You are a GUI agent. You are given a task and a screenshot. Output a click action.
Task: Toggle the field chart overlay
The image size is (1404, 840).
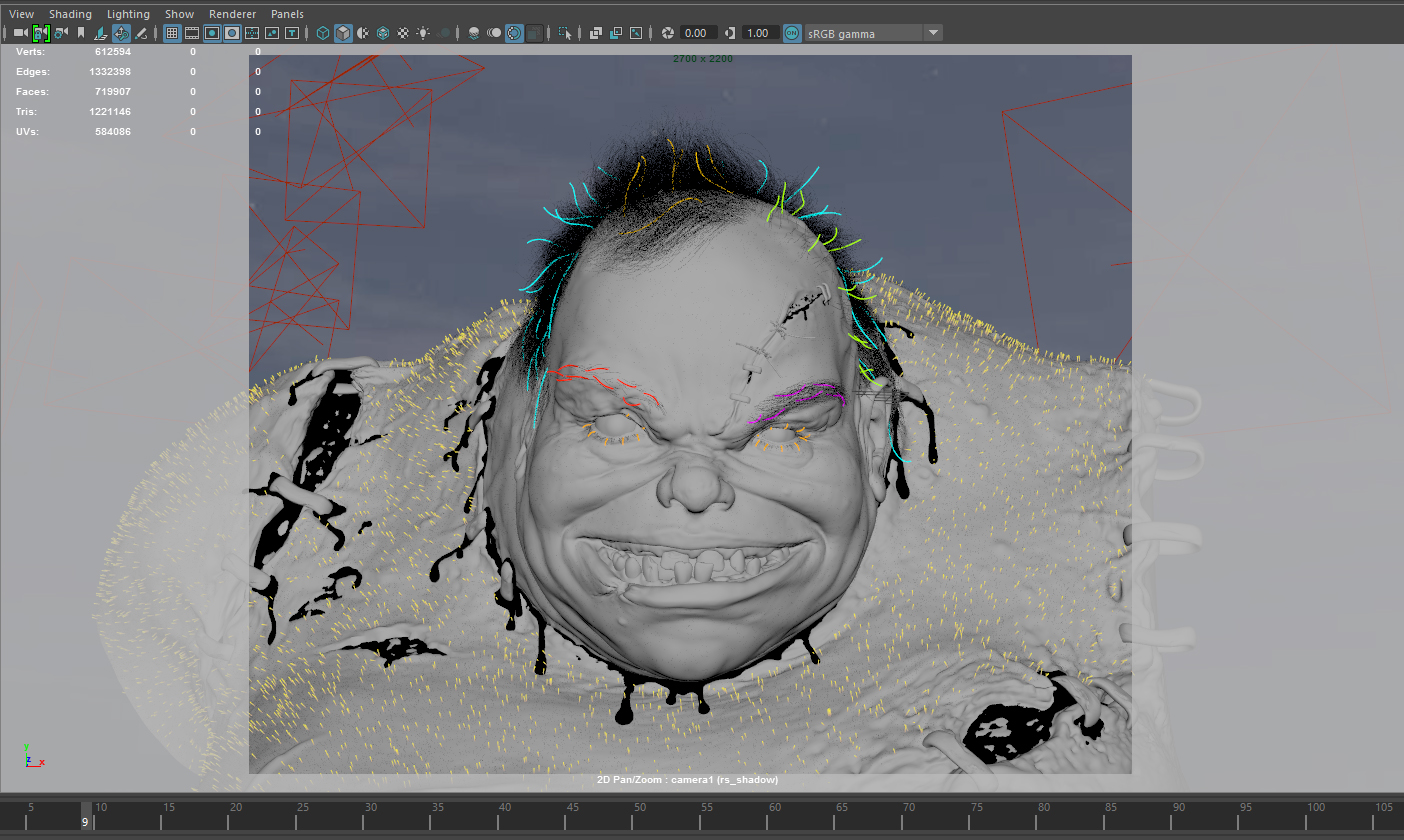pyautogui.click(x=252, y=33)
